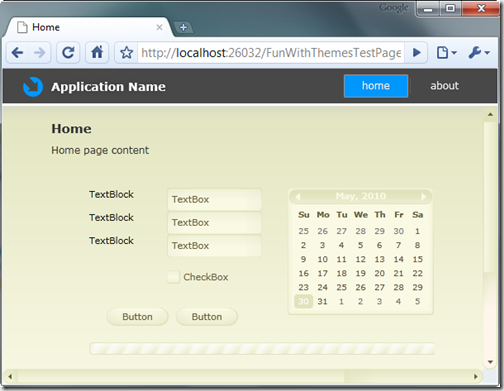Click the horizontal scrollbar thumb
This screenshot has width=504, height=391.
(x=181, y=377)
